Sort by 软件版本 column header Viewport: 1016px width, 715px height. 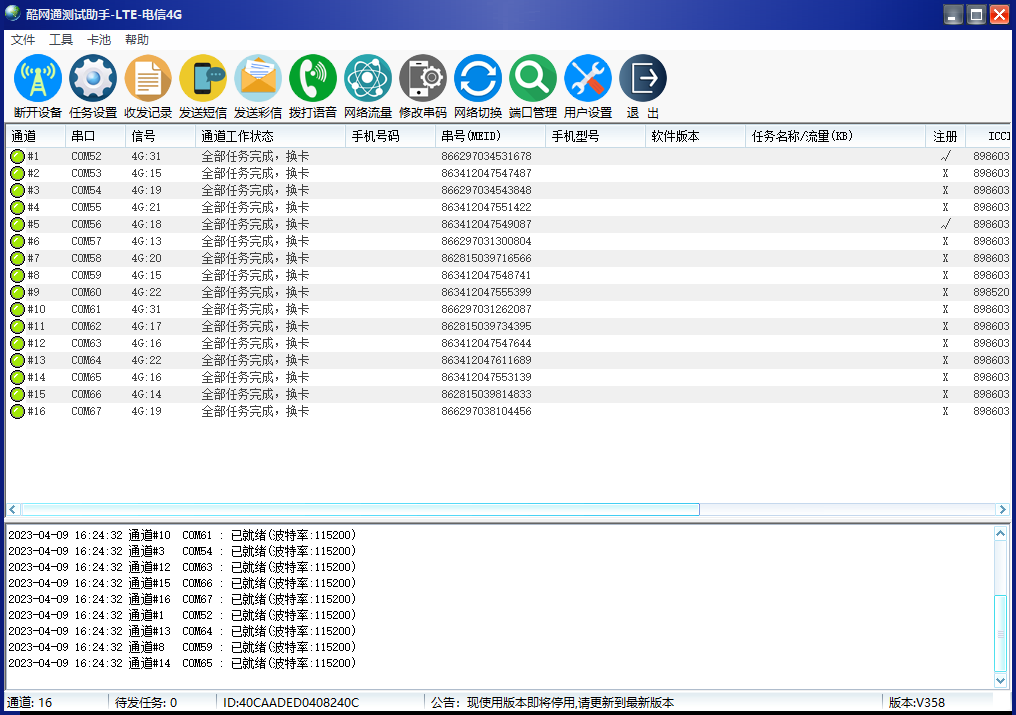[695, 136]
